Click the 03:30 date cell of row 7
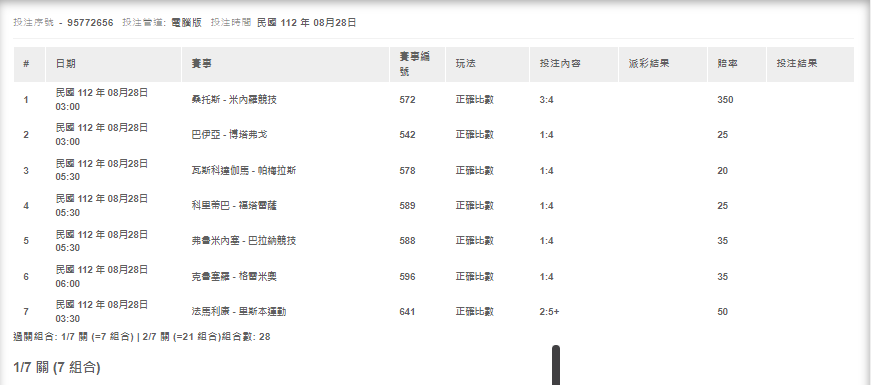The height and width of the screenshot is (385, 871). click(x=102, y=312)
